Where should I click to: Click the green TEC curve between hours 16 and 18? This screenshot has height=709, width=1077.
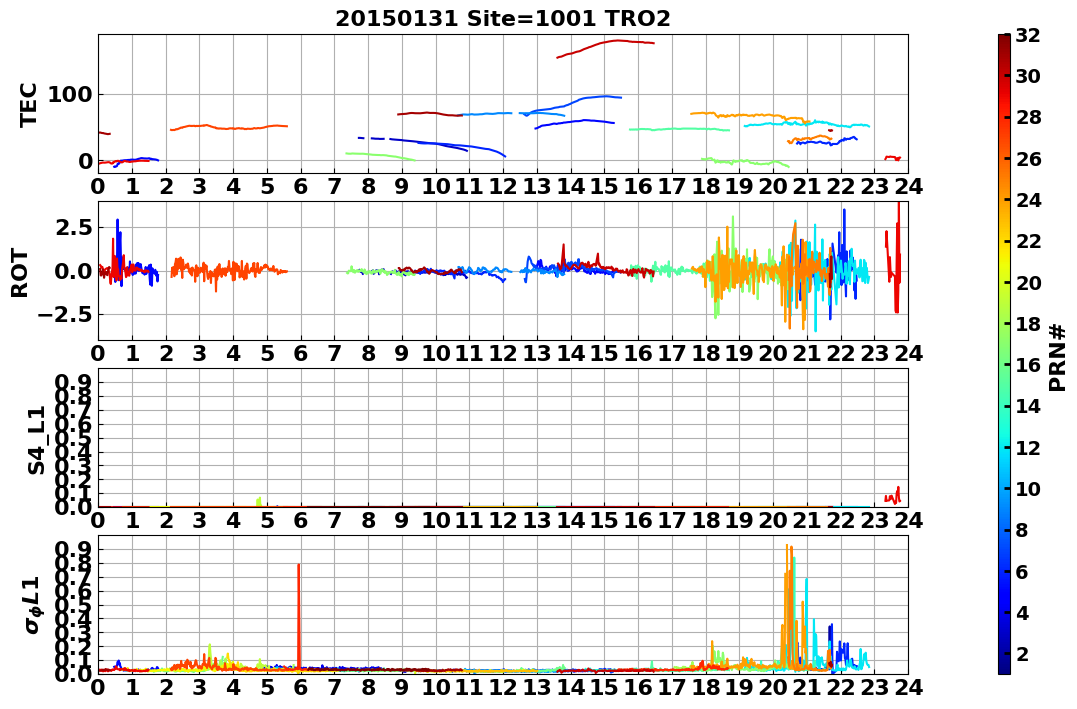(679, 129)
